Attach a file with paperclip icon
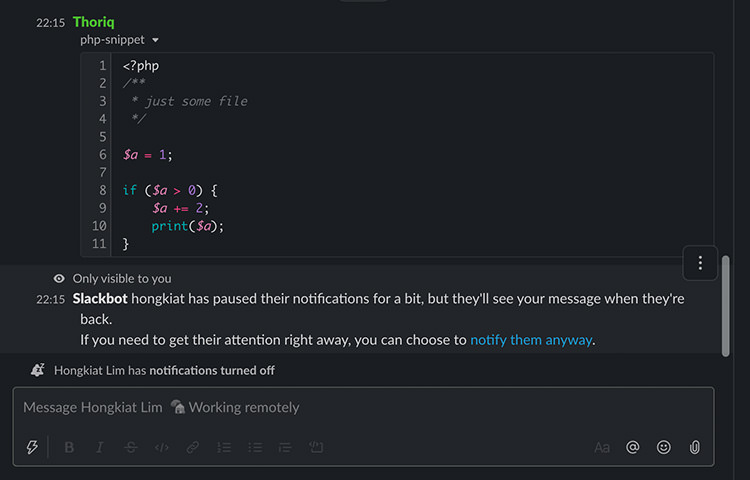This screenshot has height=480, width=750. (695, 447)
